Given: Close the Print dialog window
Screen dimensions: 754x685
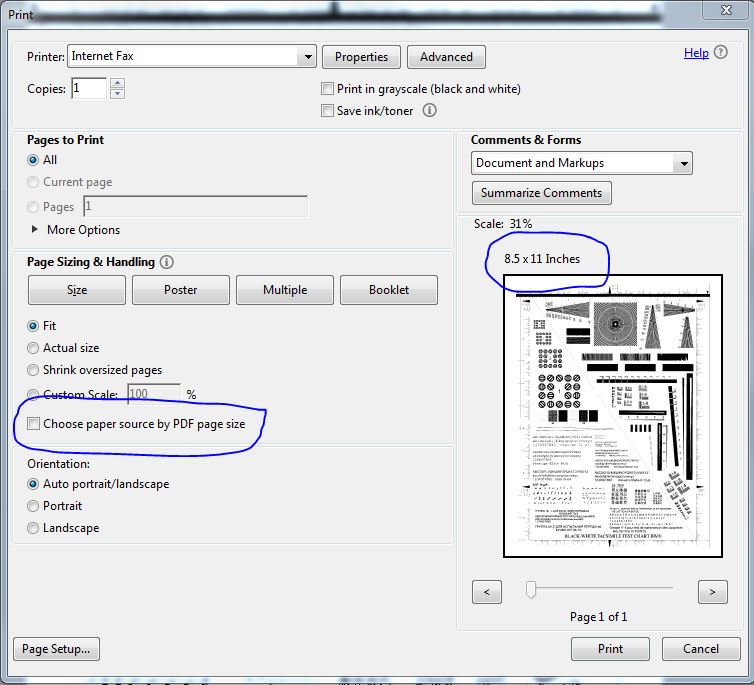Looking at the screenshot, I should (x=728, y=10).
